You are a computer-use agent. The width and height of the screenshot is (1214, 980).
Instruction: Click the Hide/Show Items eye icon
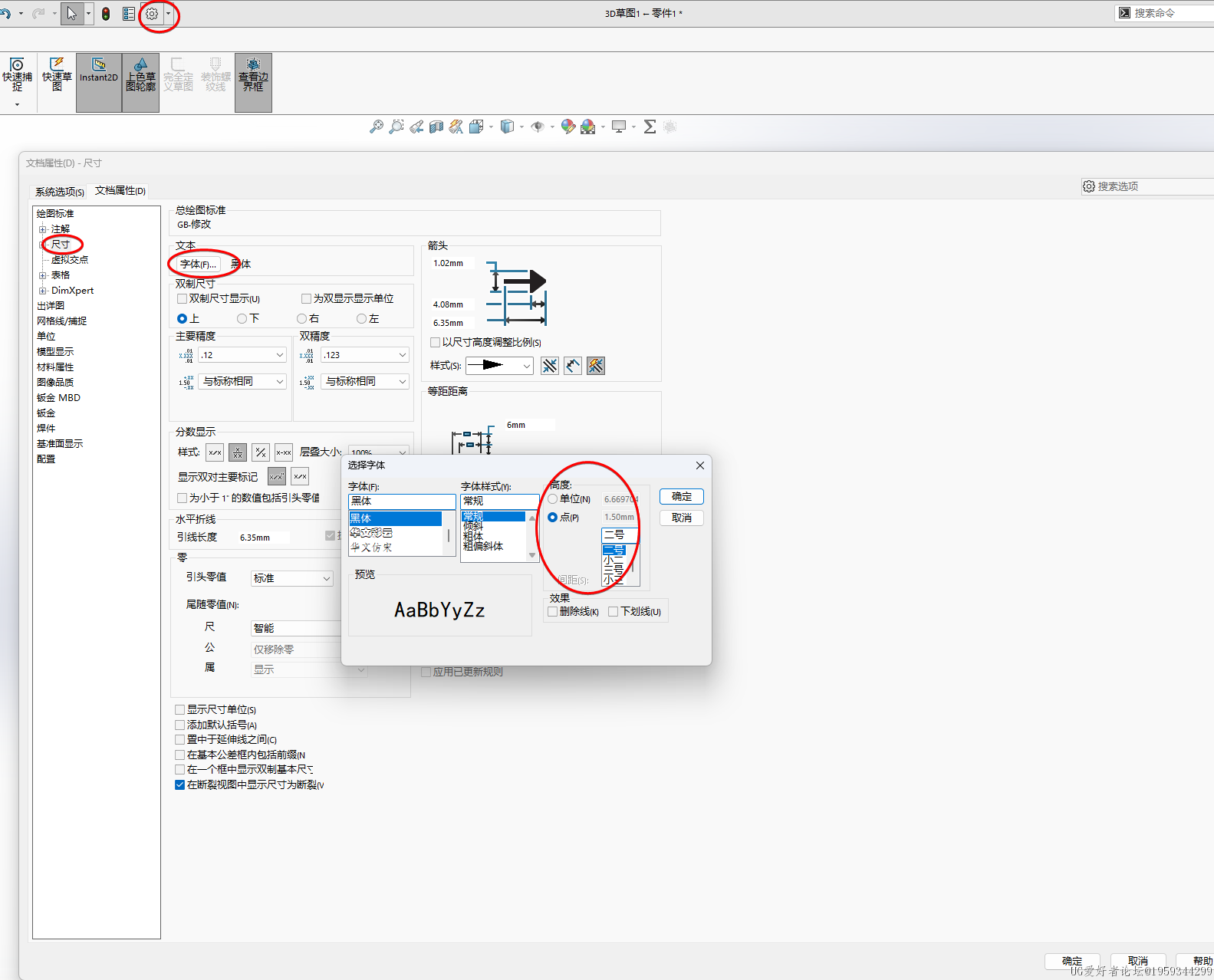tap(538, 127)
